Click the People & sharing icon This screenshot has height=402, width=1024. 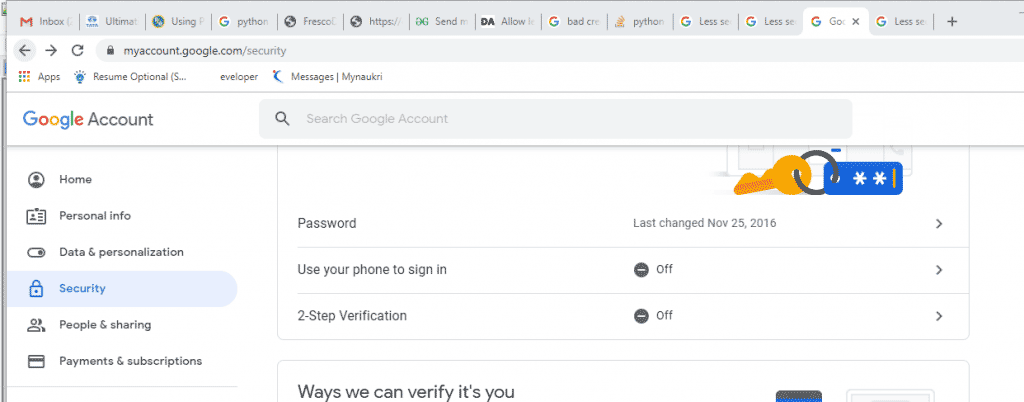point(37,325)
